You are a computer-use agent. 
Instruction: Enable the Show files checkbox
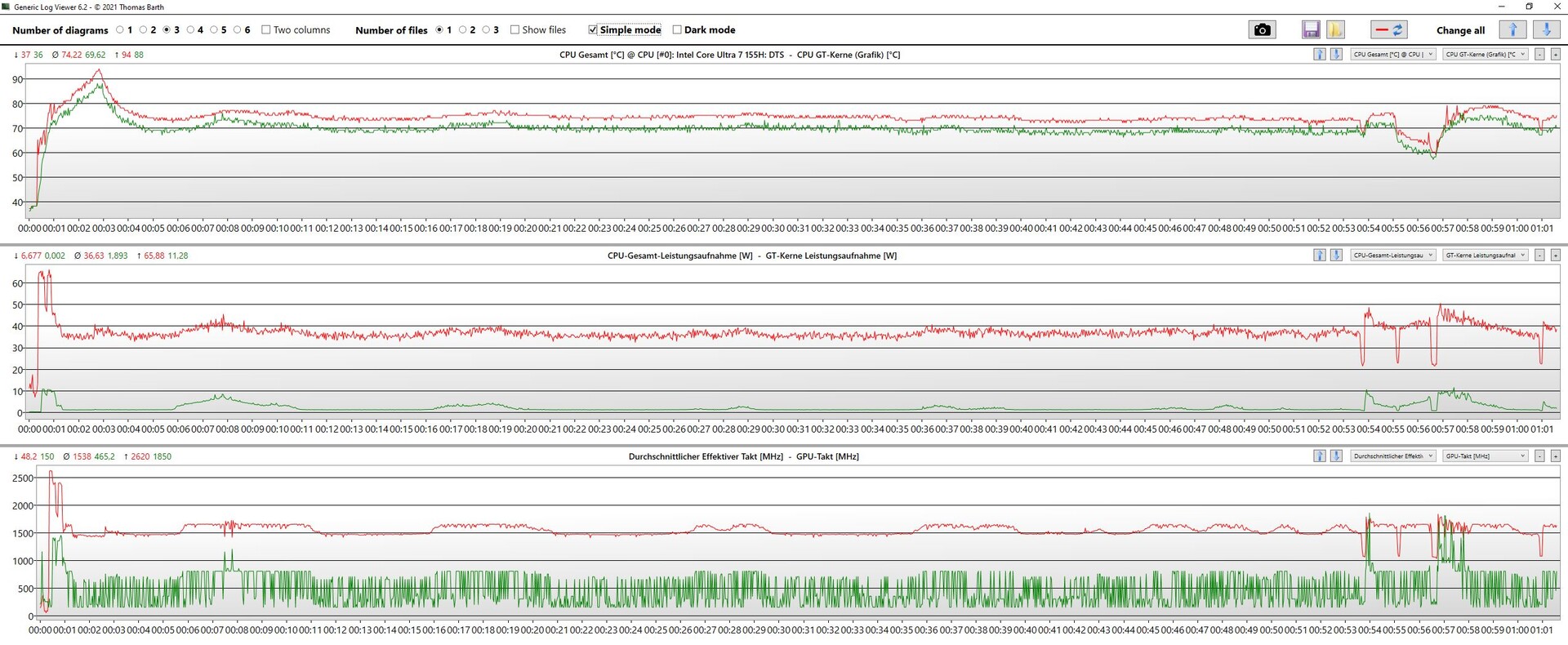point(515,30)
